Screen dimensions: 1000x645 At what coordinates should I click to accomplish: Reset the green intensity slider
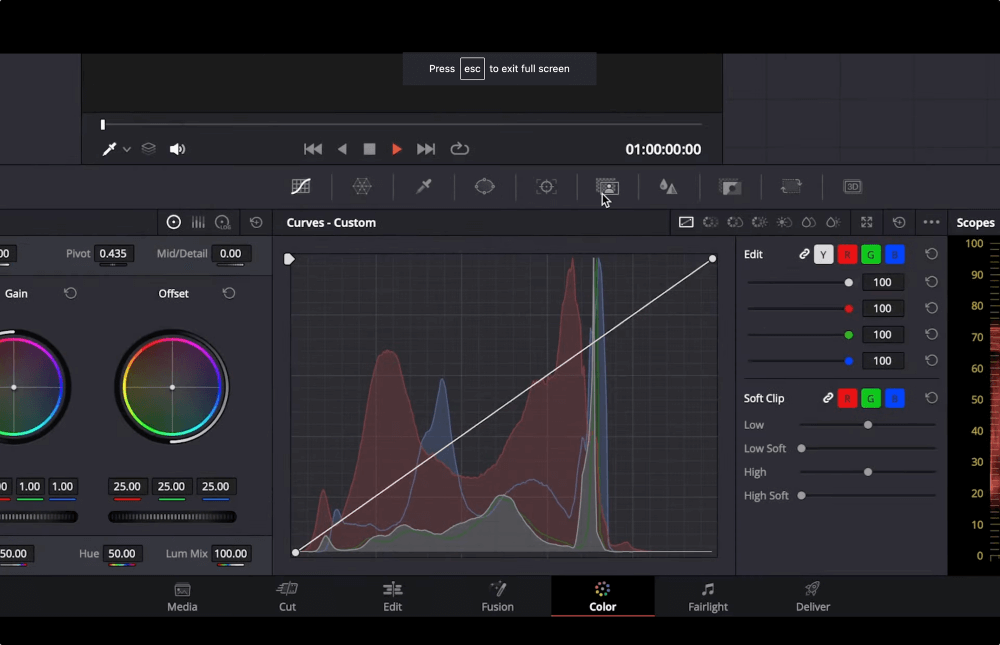[x=931, y=334]
